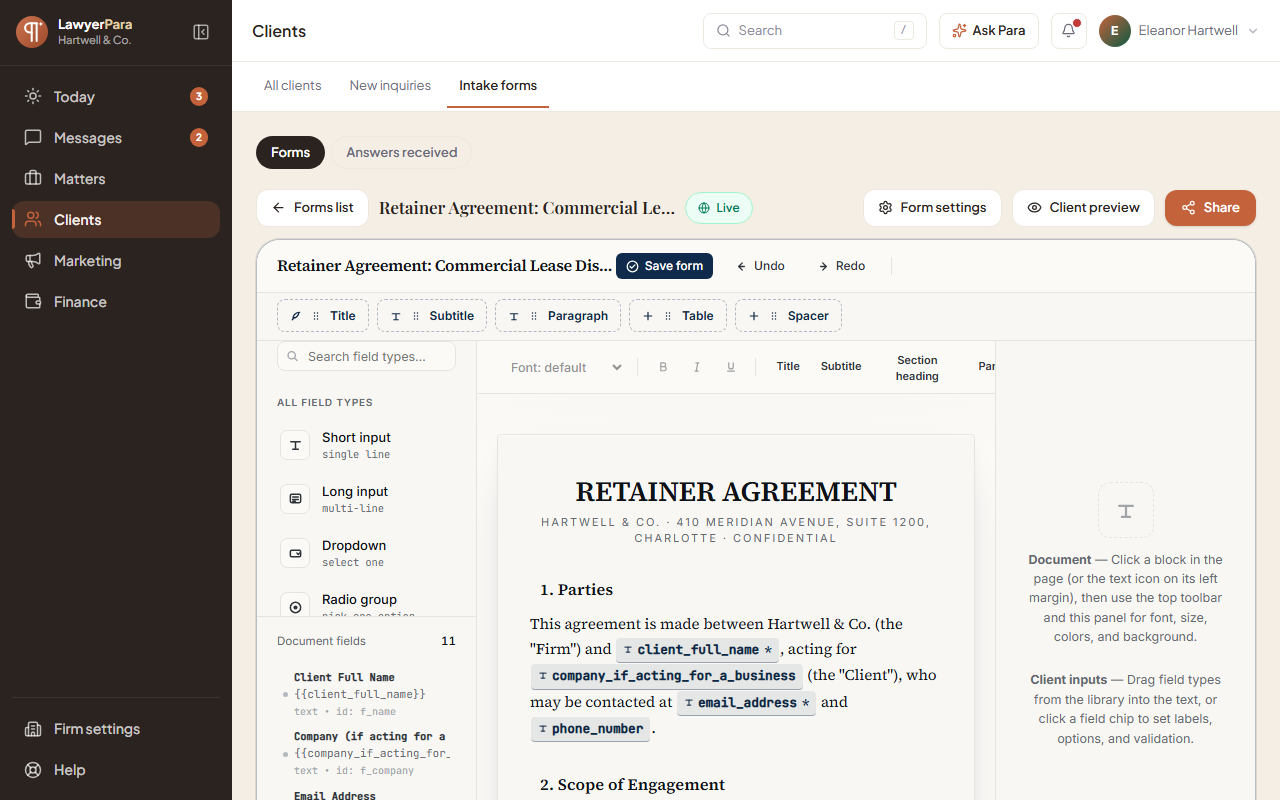Click the Share button
The image size is (1280, 800).
pyautogui.click(x=1210, y=208)
